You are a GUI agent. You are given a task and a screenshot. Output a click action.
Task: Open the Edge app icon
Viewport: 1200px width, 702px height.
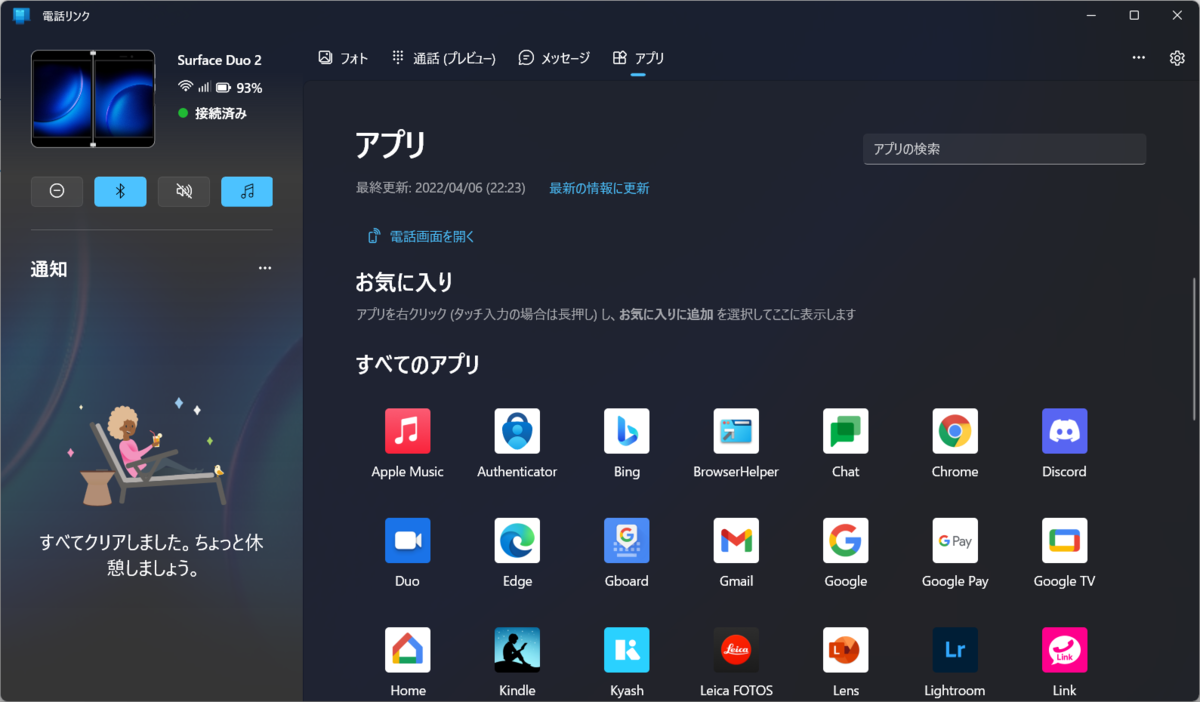pos(517,541)
